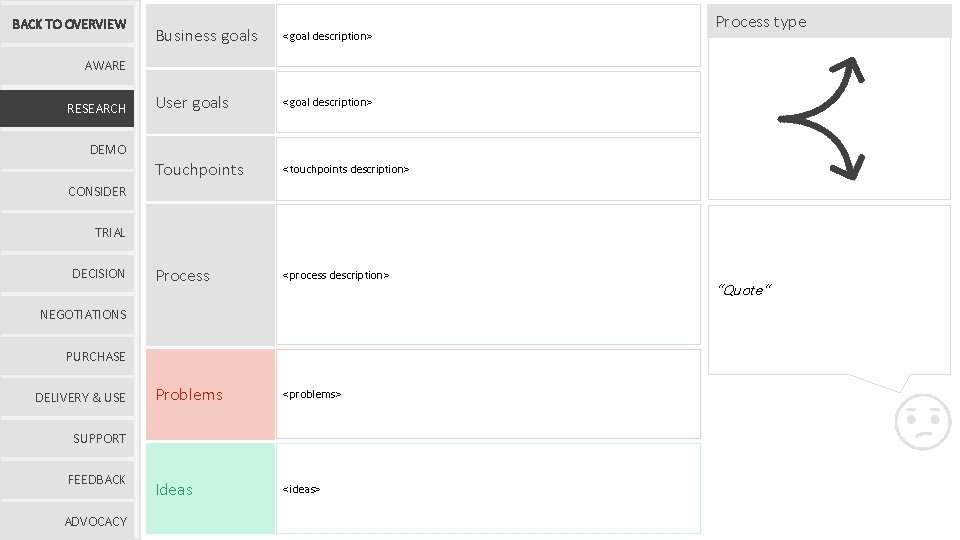Switch to the DEMO stage
Screen dimensions: 960x540
[69, 150]
